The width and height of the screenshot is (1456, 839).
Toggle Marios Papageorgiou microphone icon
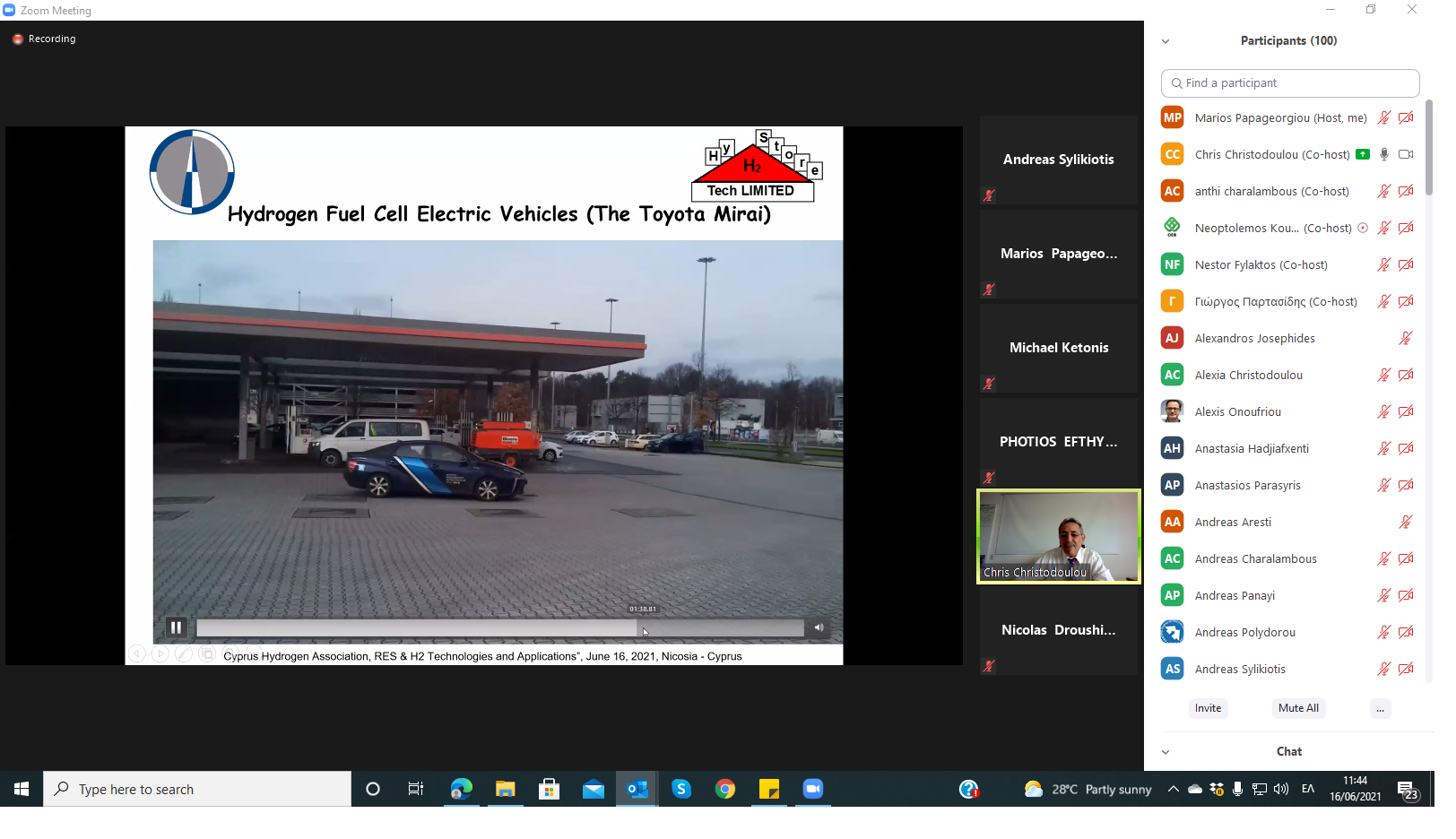tap(1384, 117)
